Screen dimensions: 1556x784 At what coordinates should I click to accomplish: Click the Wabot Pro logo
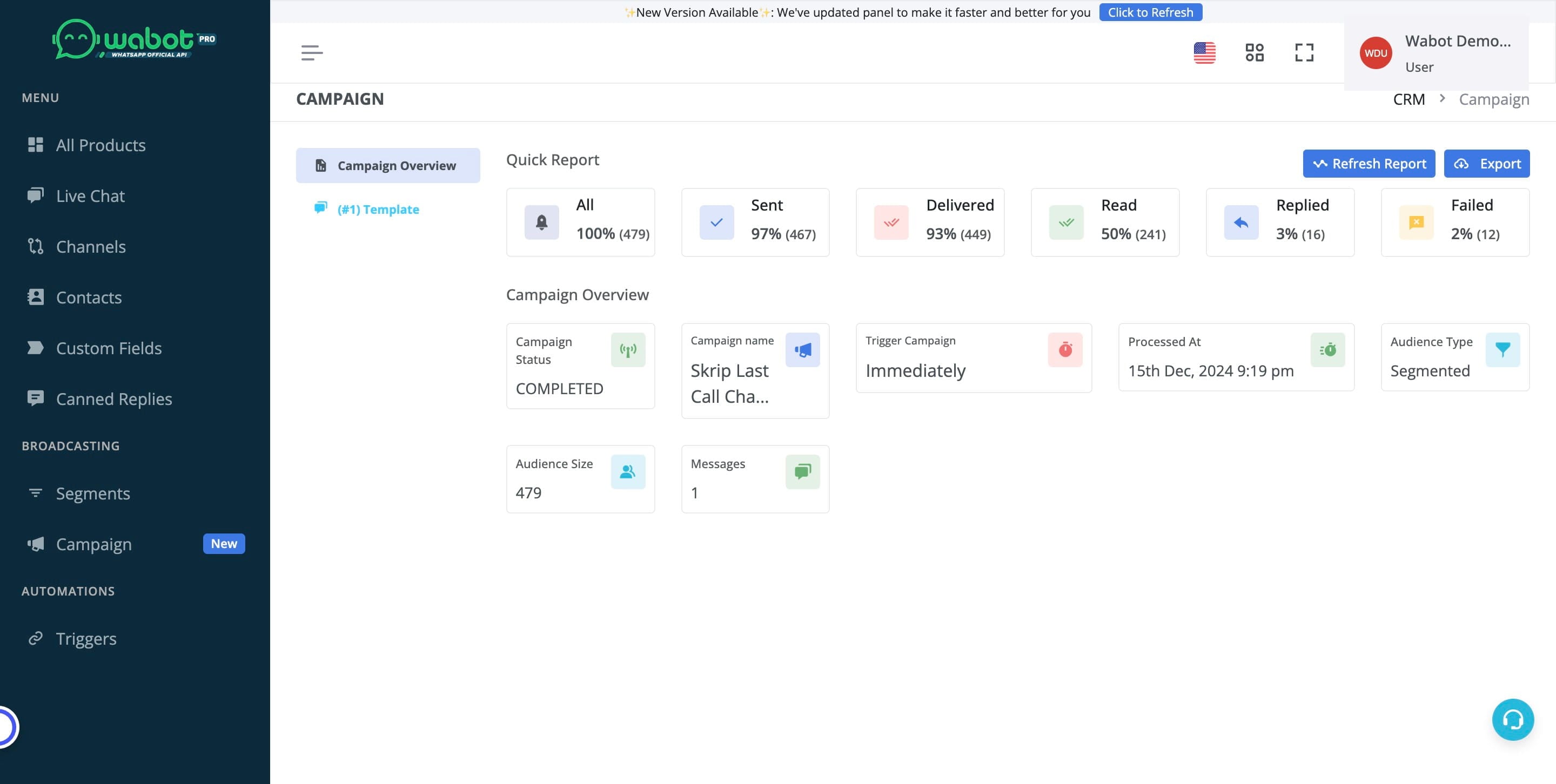(x=134, y=39)
